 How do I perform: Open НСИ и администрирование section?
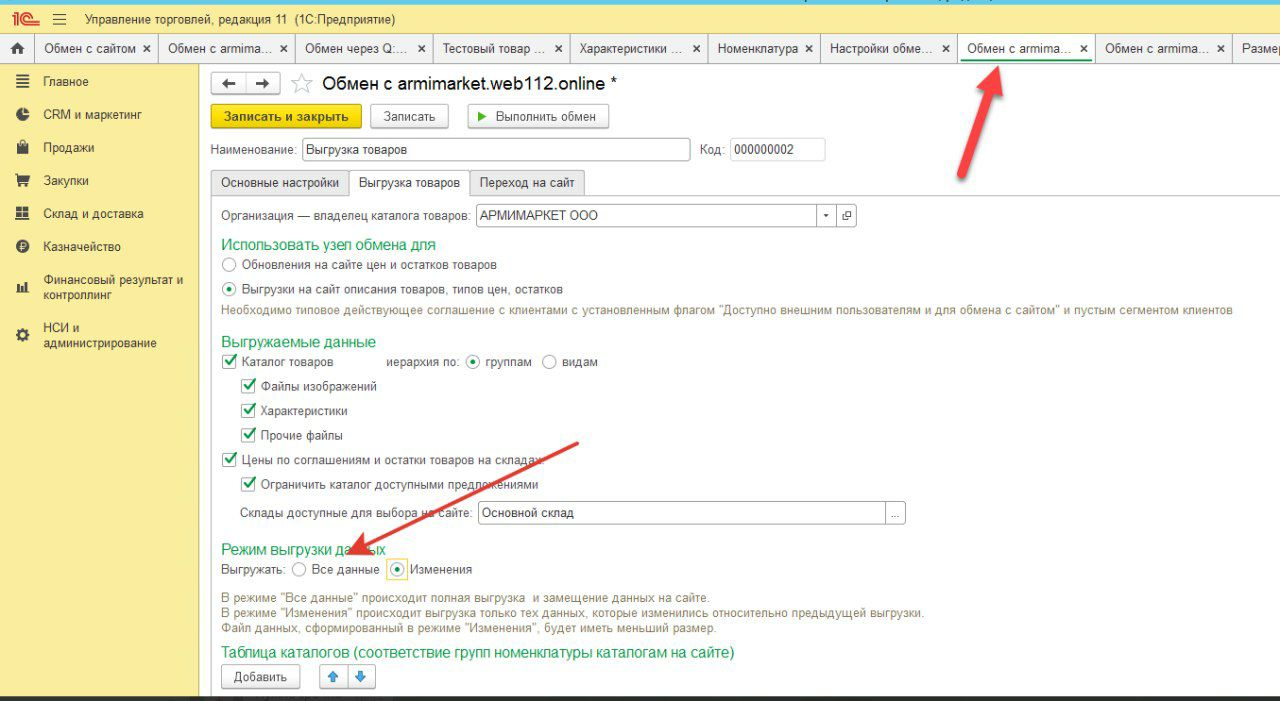point(99,335)
